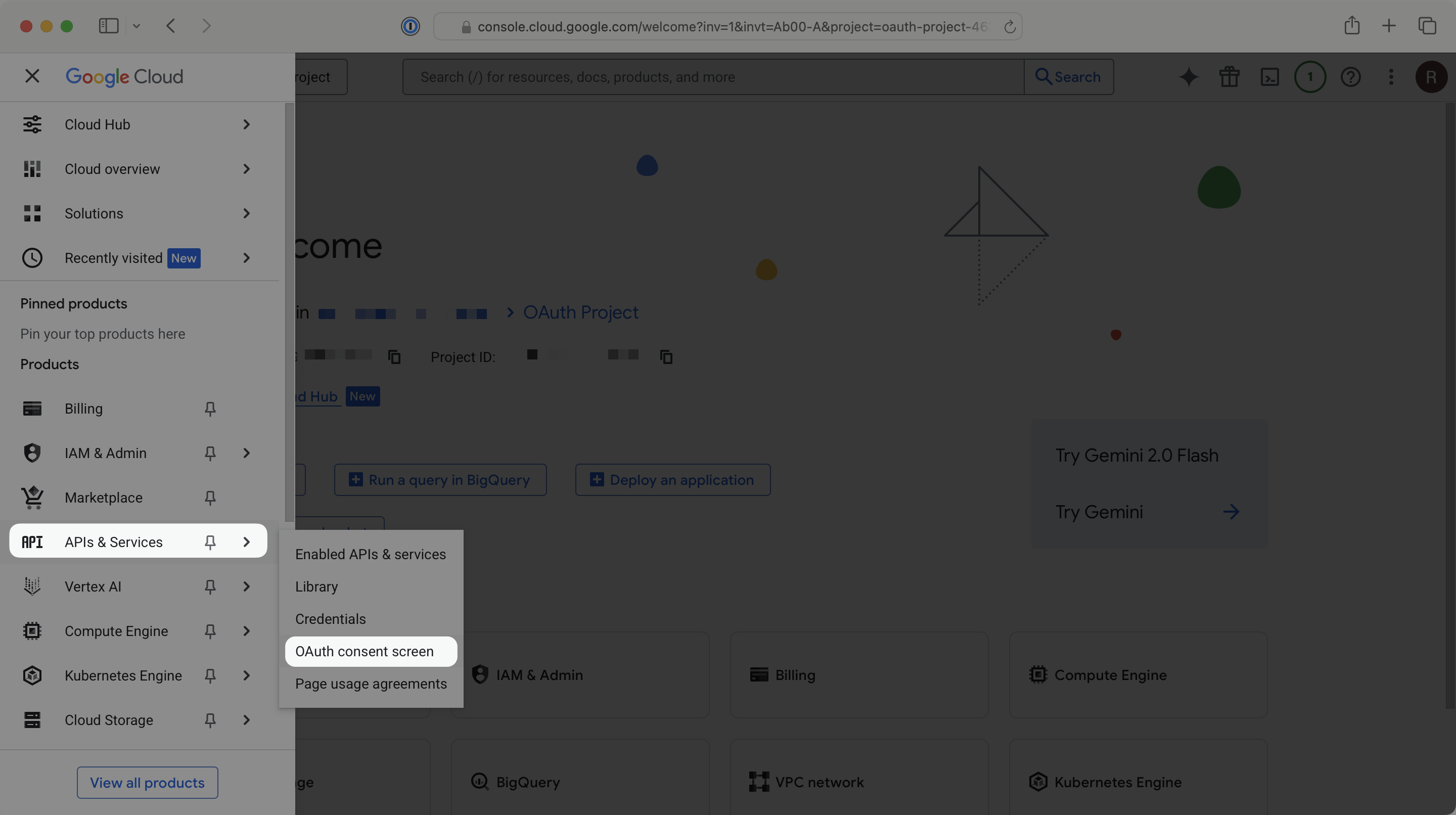Click the profile avatar R
The height and width of the screenshot is (815, 1456).
pos(1431,77)
